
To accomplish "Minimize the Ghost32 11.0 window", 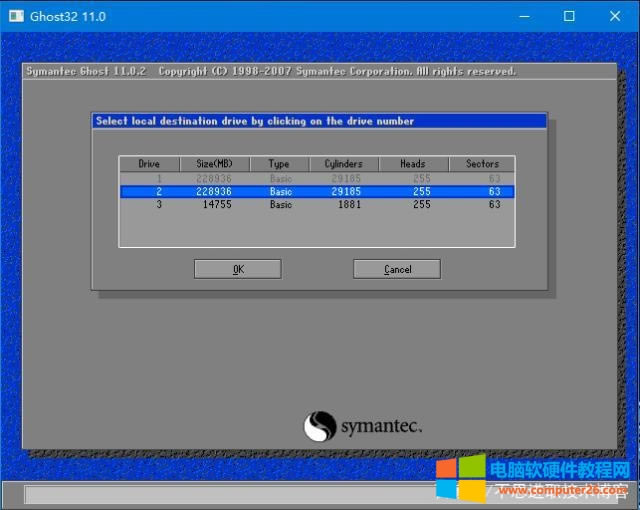I will coord(524,16).
